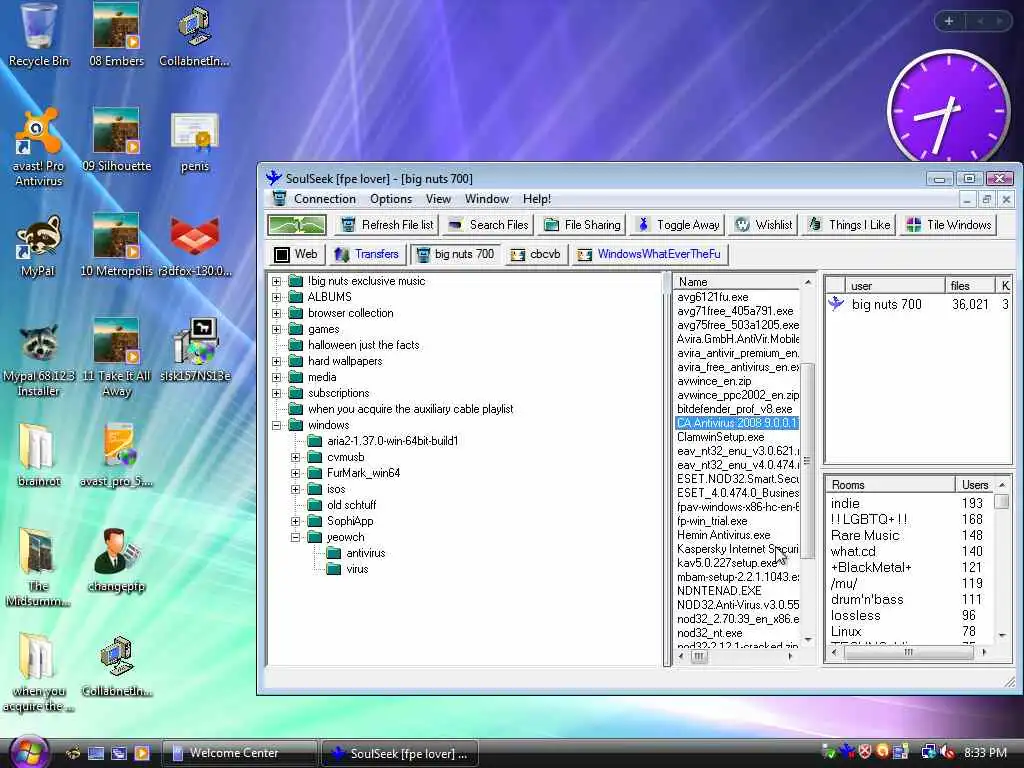This screenshot has width=1024, height=768.
Task: Select the avast_pro_5 installer icon
Action: coord(116,455)
